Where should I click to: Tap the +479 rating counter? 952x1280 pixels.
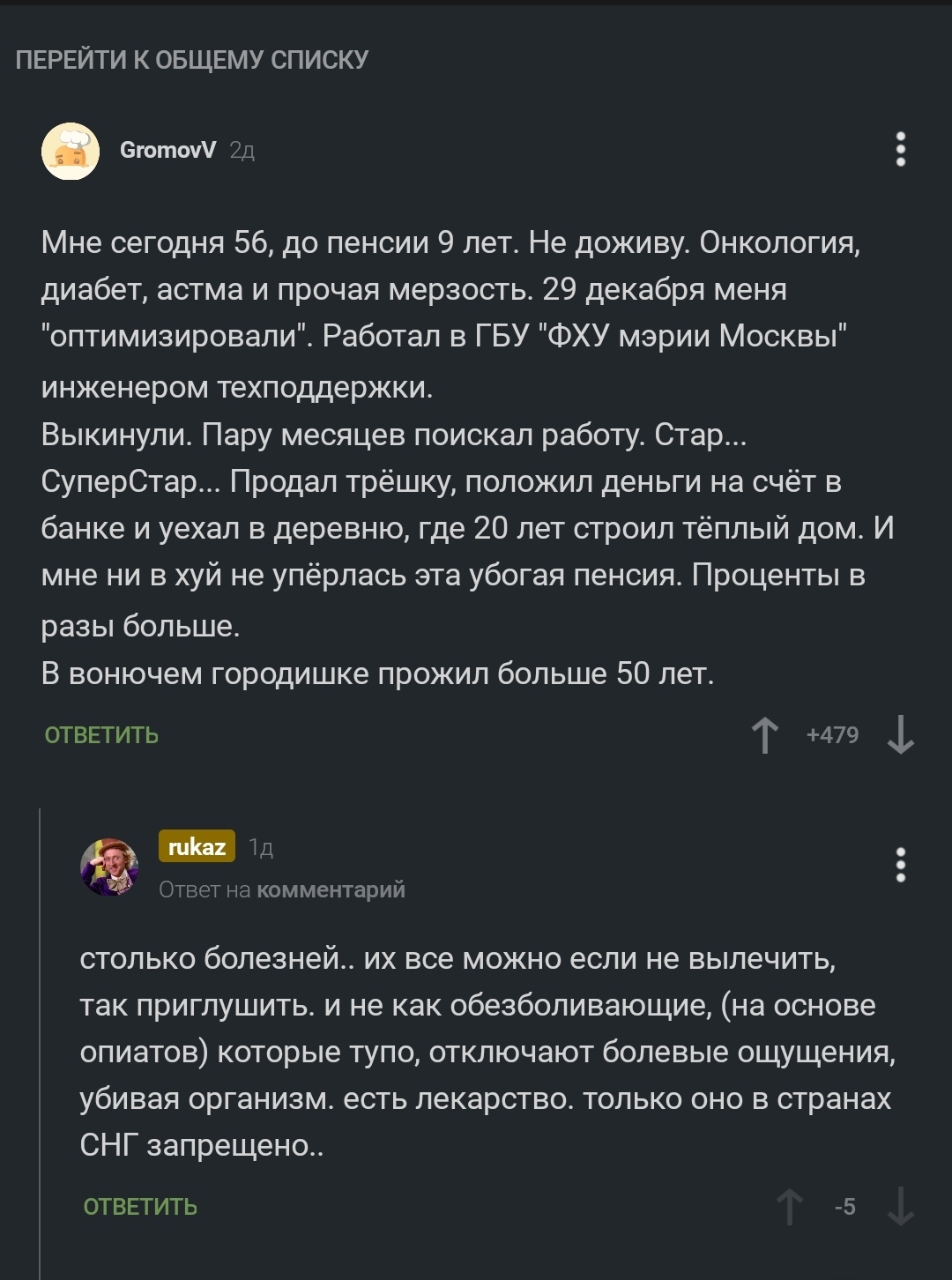pyautogui.click(x=832, y=735)
